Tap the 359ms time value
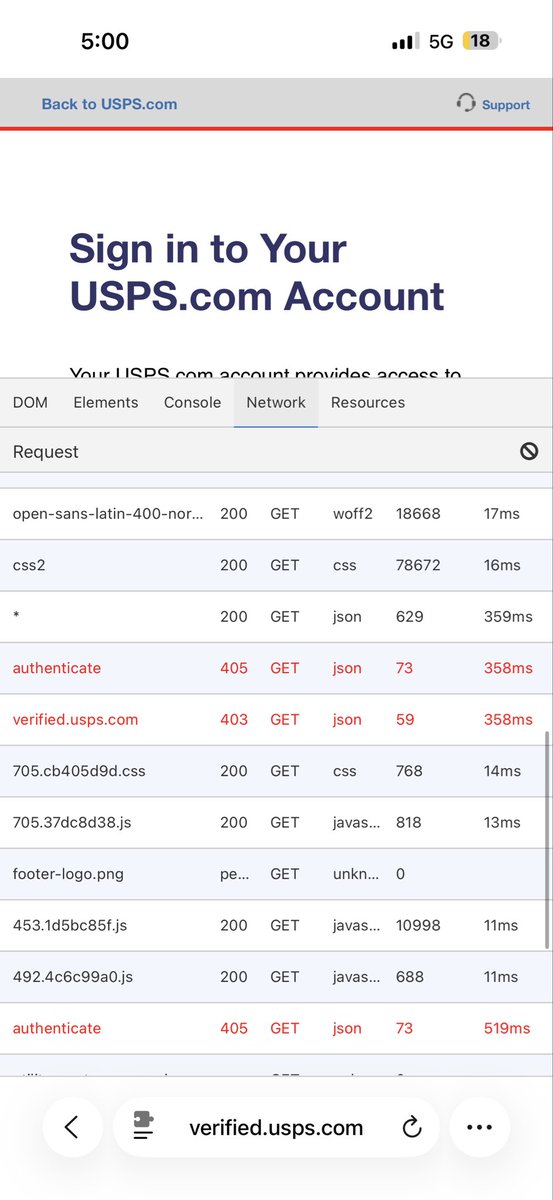Viewport: 553px width, 1200px height. (508, 616)
